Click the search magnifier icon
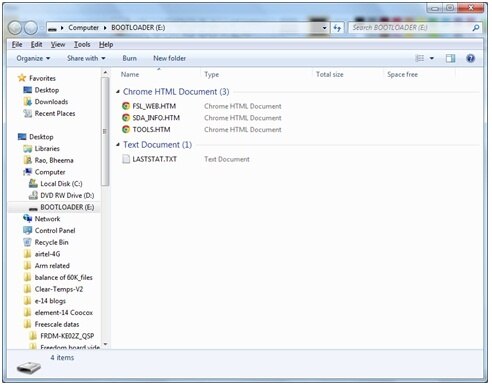This screenshot has width=492, height=385. pyautogui.click(x=476, y=28)
